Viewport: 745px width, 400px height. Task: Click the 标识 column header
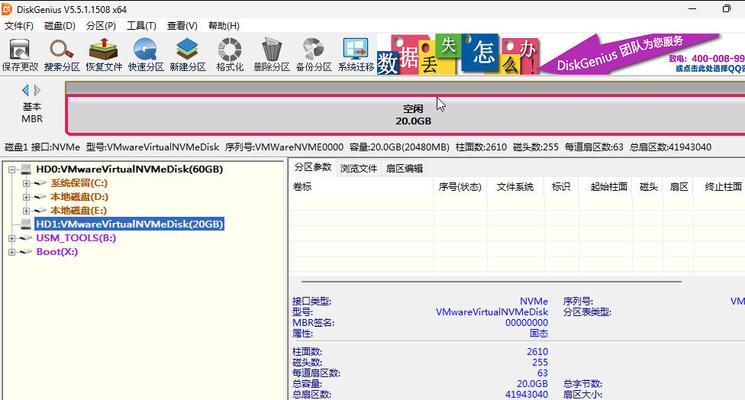[561, 187]
